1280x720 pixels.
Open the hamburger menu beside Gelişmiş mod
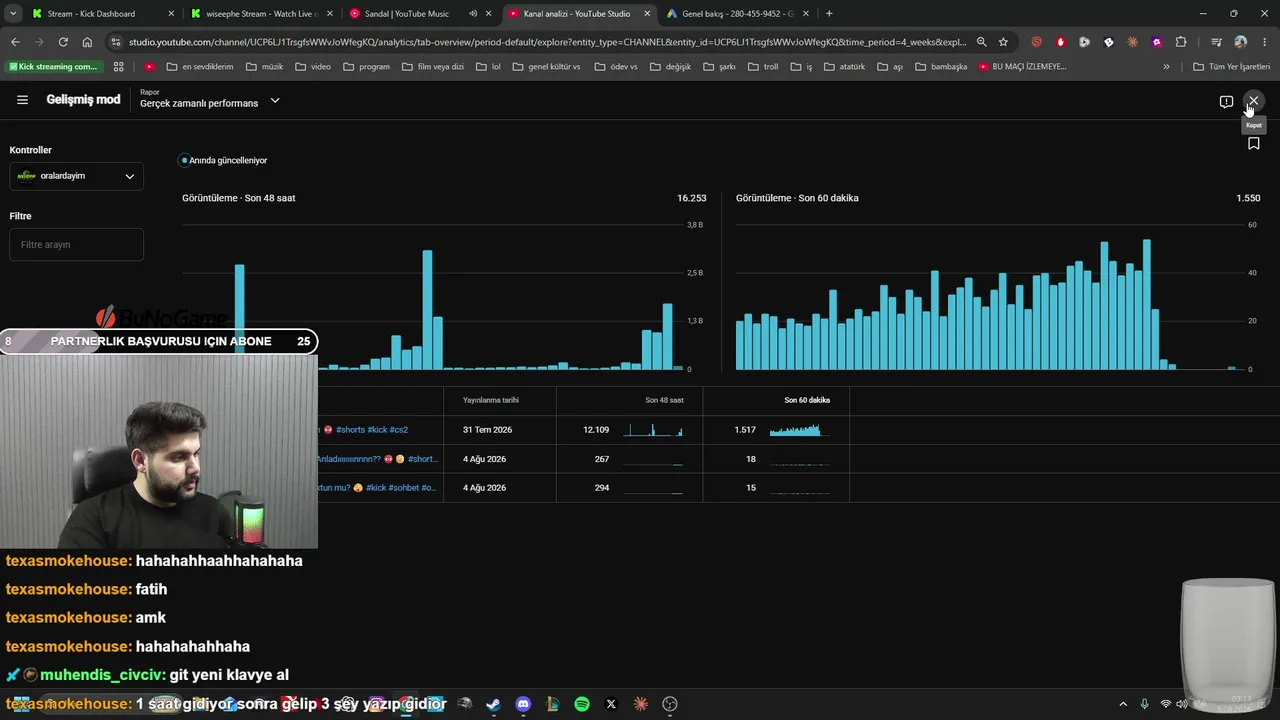(x=22, y=100)
